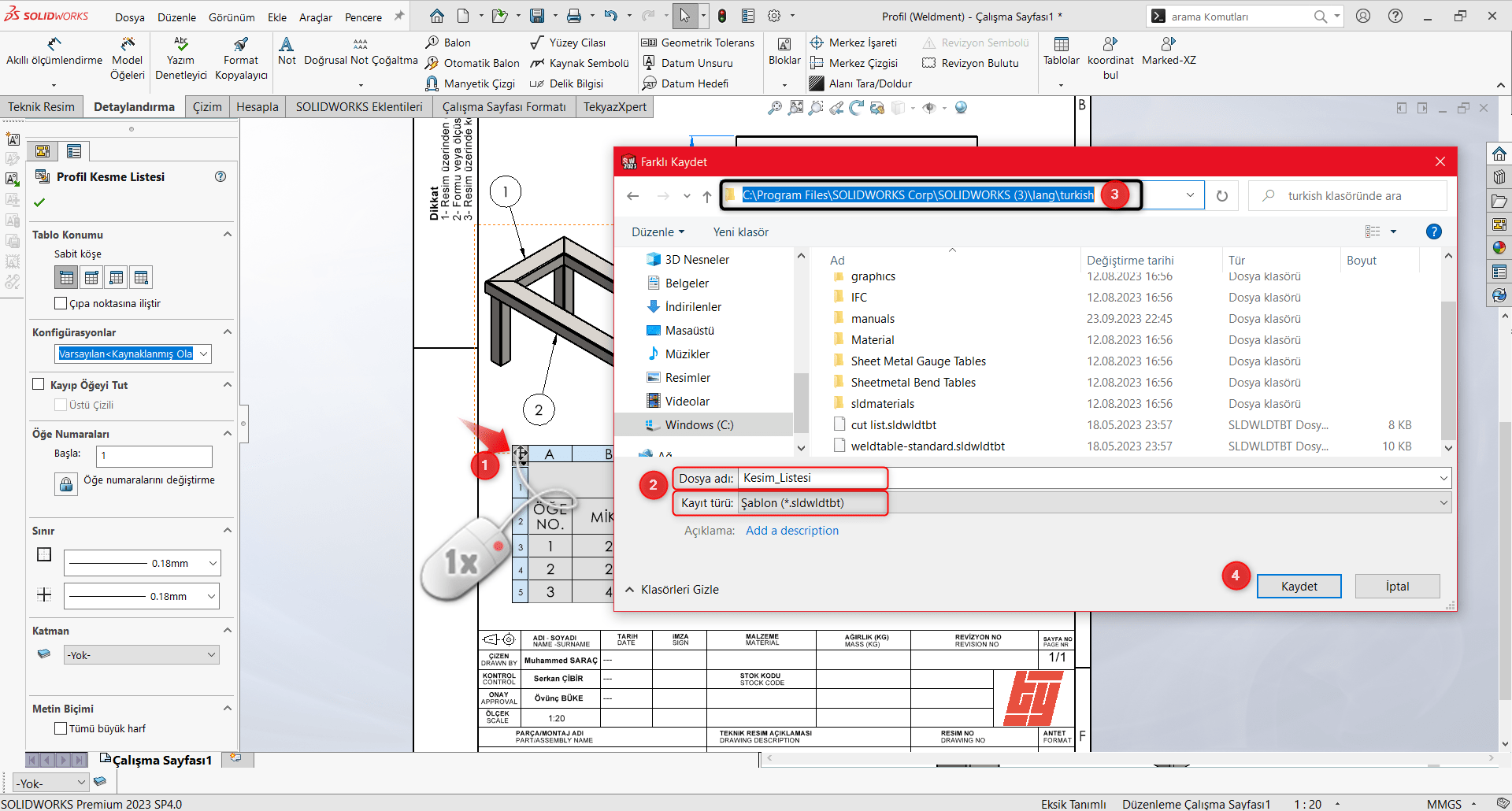The height and width of the screenshot is (811, 1512).
Task: Click the lock icon for Öğe numaralarını değiştirme
Action: [x=66, y=483]
